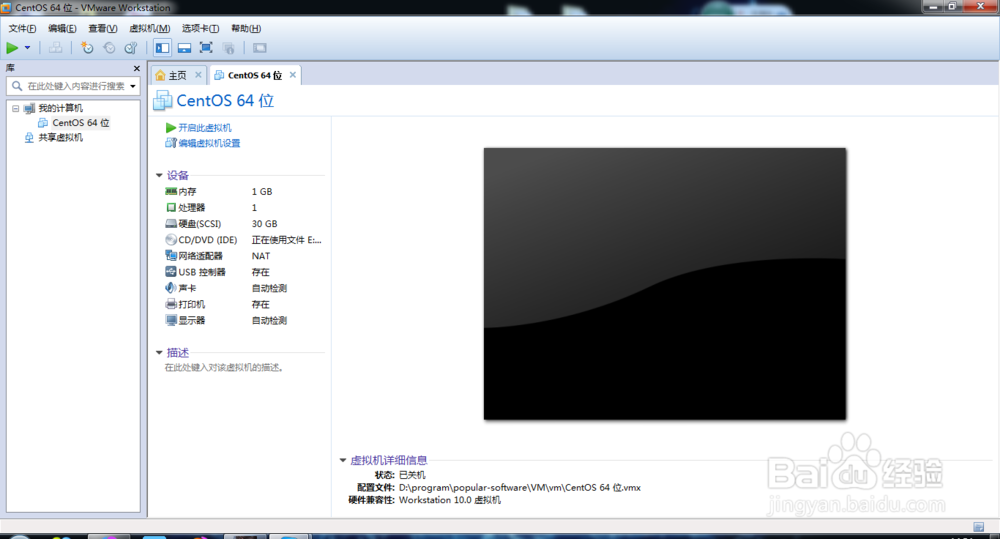Collapse the 描述 section
This screenshot has height=539, width=1000.
(x=159, y=353)
